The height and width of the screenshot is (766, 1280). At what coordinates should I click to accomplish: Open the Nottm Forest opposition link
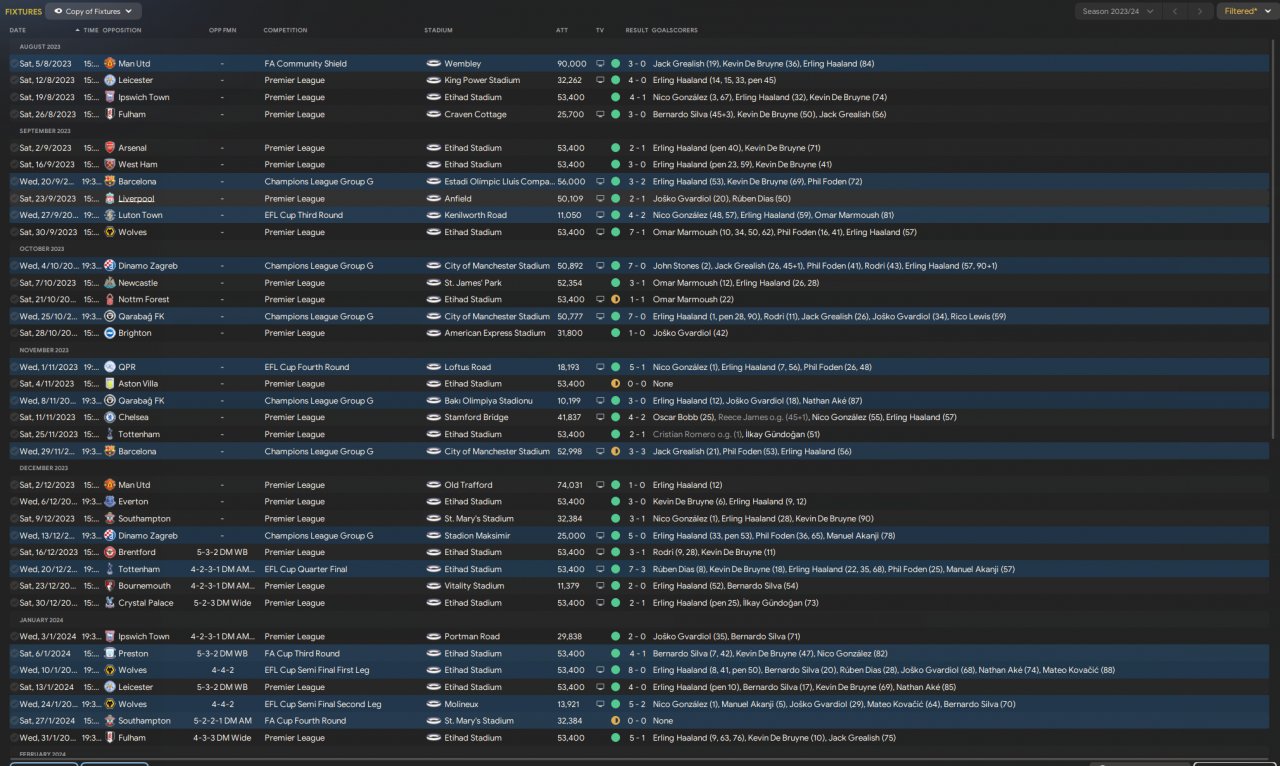click(144, 300)
